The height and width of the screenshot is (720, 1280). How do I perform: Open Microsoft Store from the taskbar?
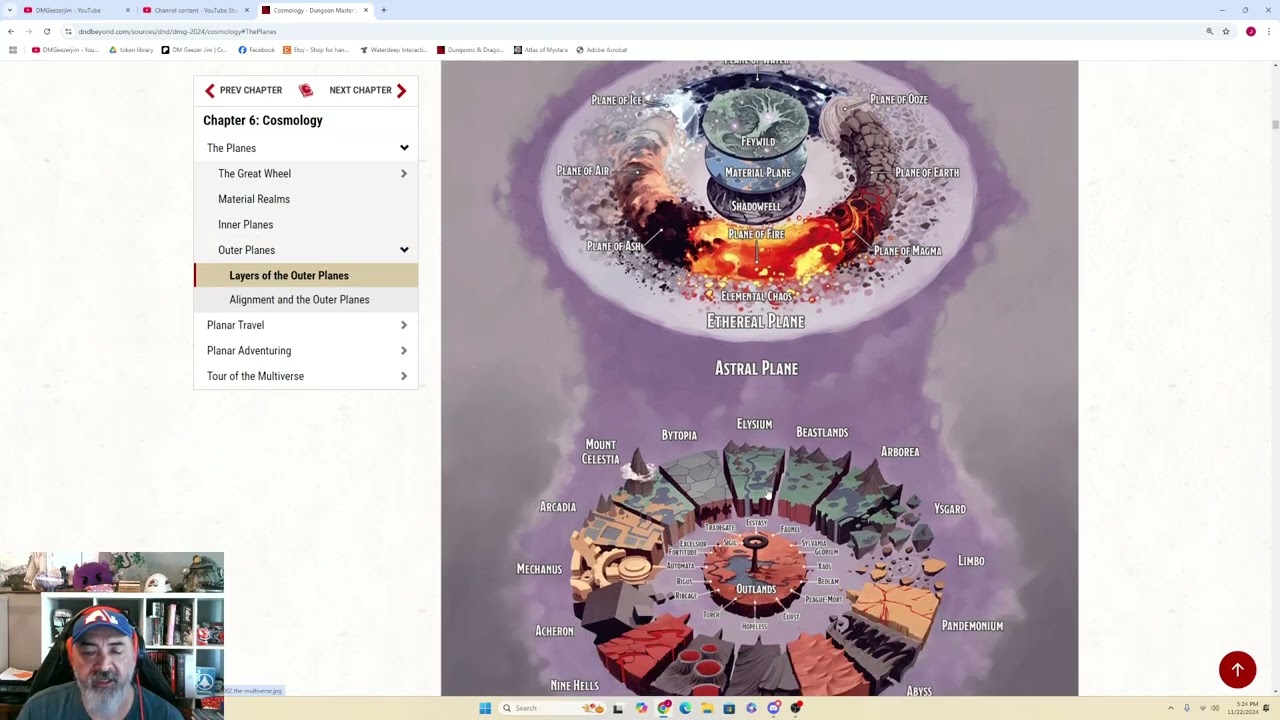click(729, 708)
